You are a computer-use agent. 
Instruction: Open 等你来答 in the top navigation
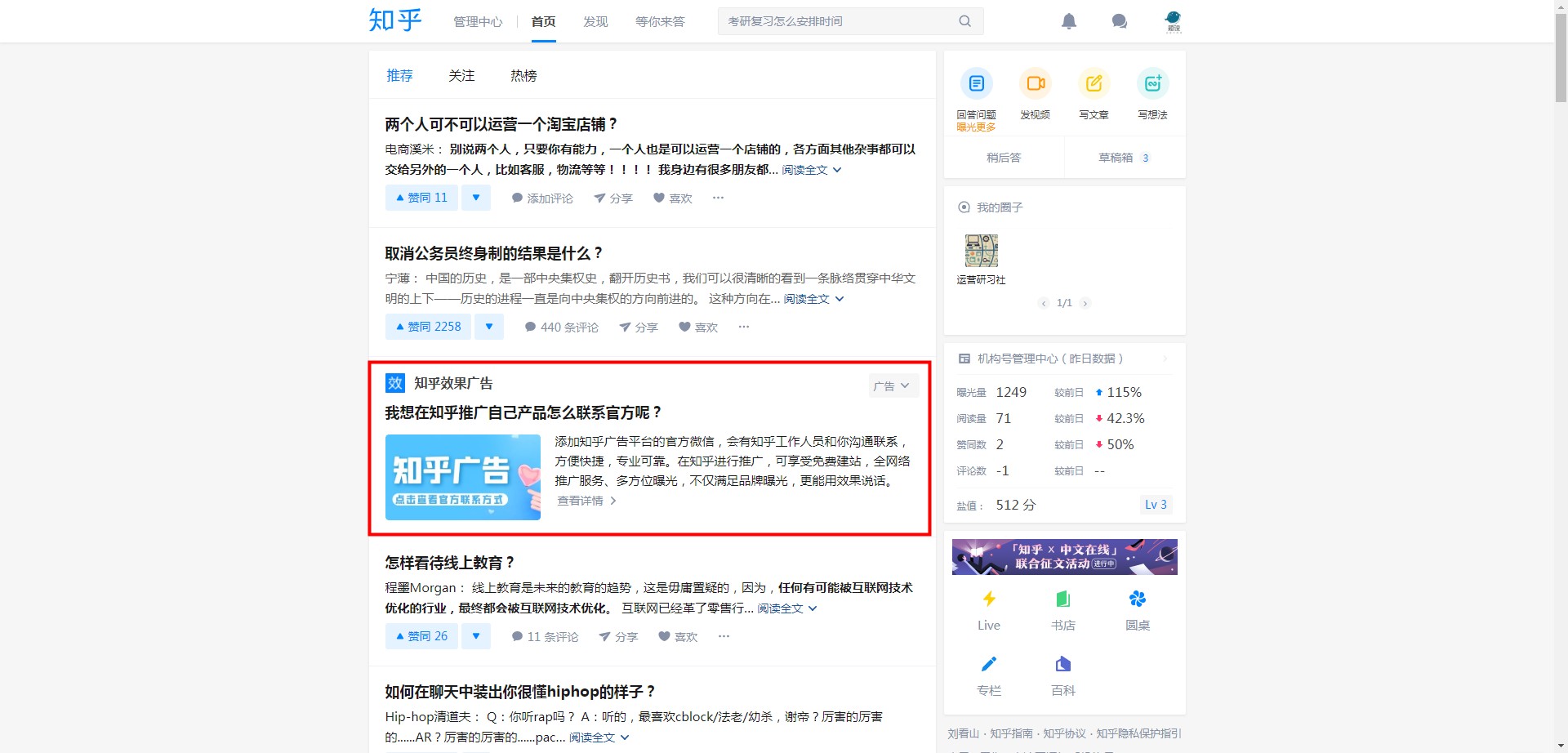coord(660,21)
